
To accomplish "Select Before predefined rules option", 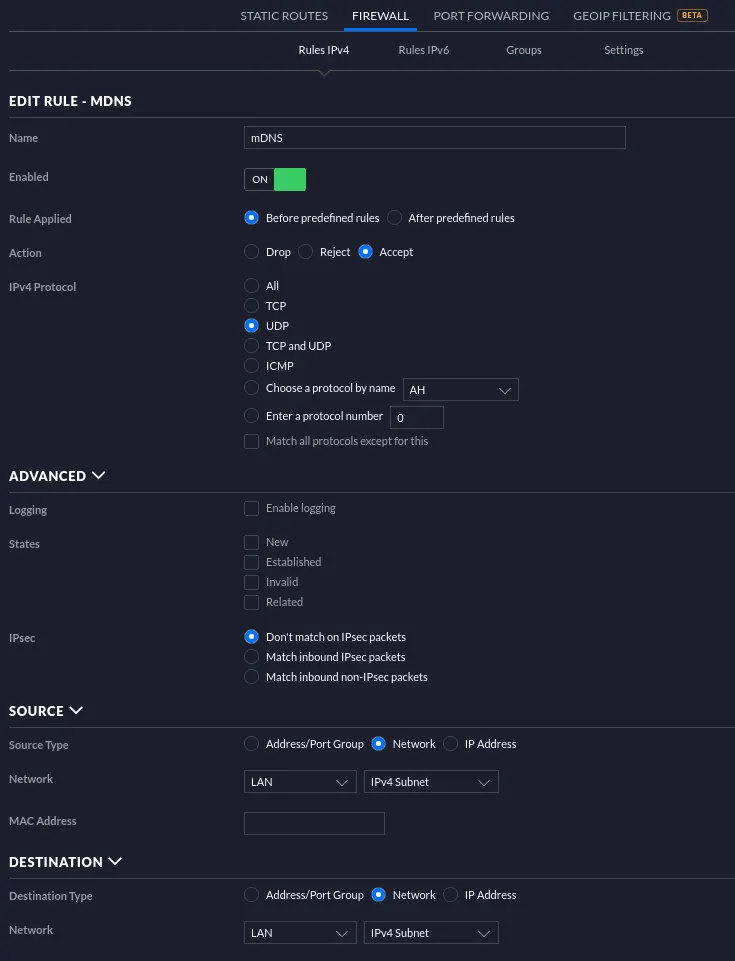I will [x=251, y=218].
